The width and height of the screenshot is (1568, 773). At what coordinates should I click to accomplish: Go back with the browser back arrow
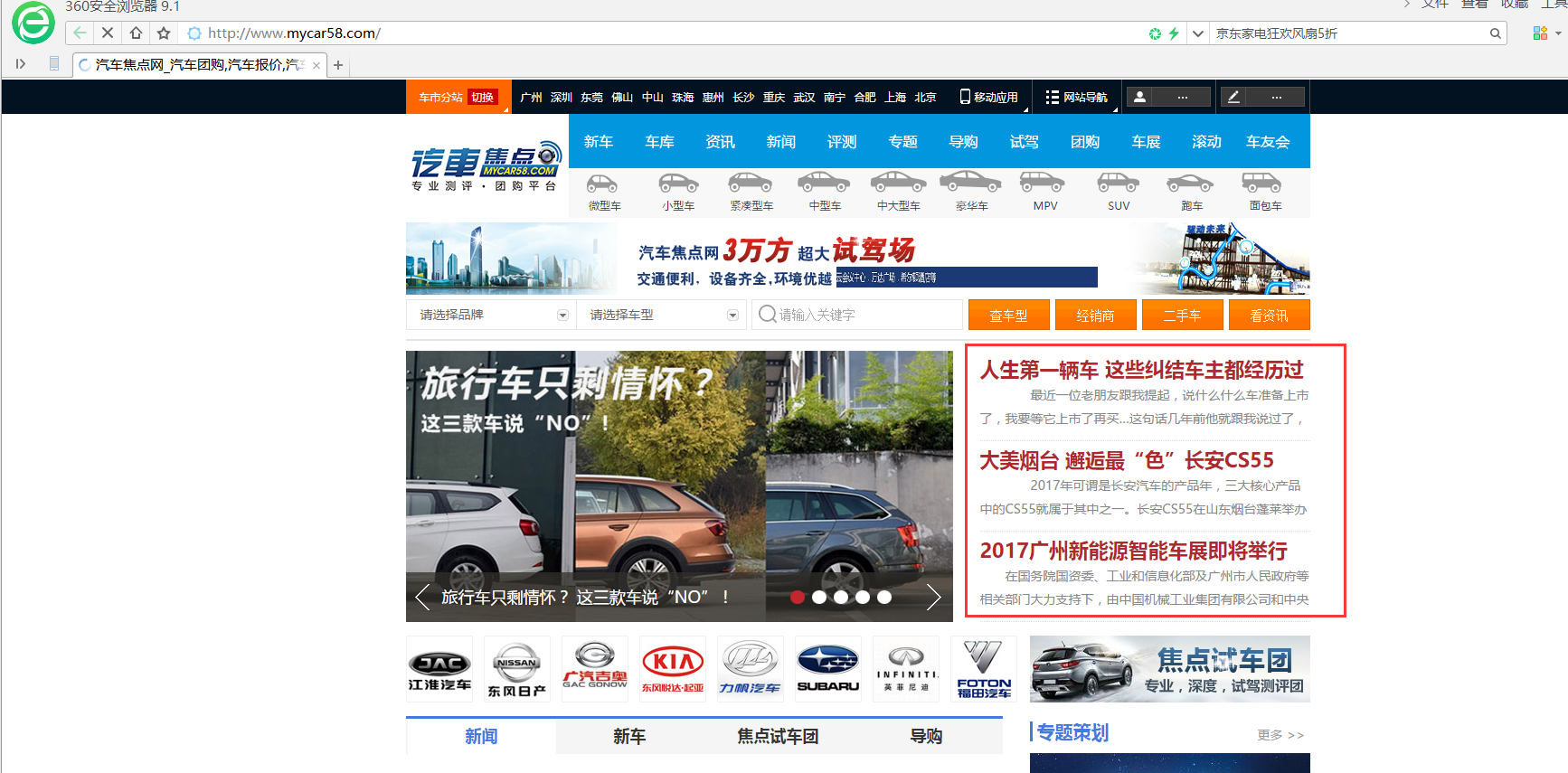click(x=80, y=33)
